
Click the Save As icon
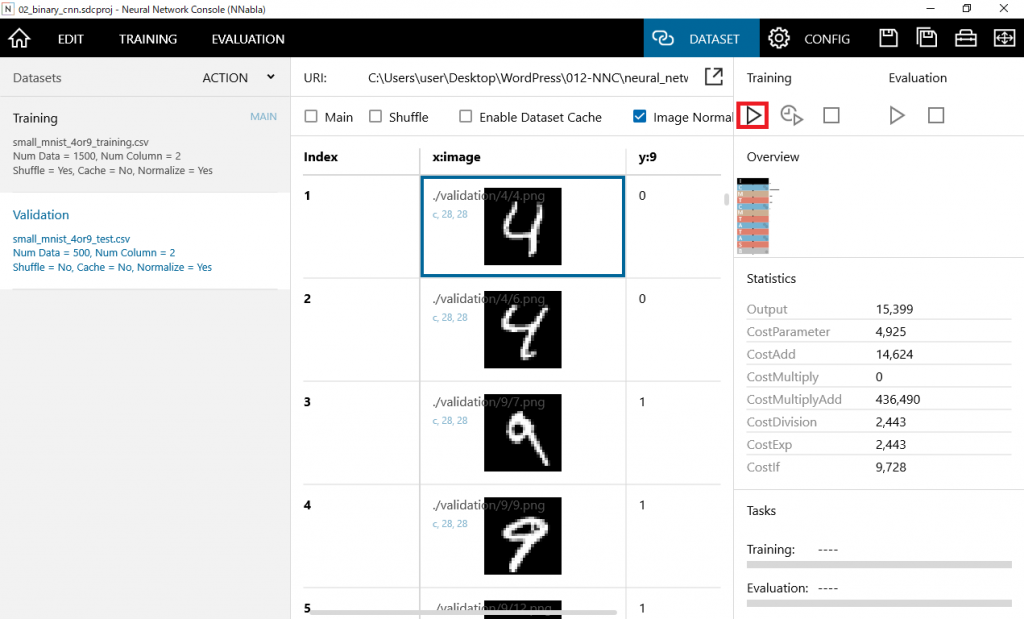(x=927, y=39)
